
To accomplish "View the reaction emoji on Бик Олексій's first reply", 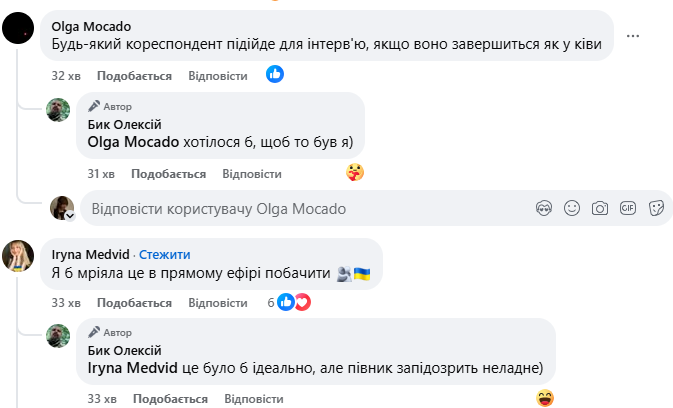I will coord(355,172).
